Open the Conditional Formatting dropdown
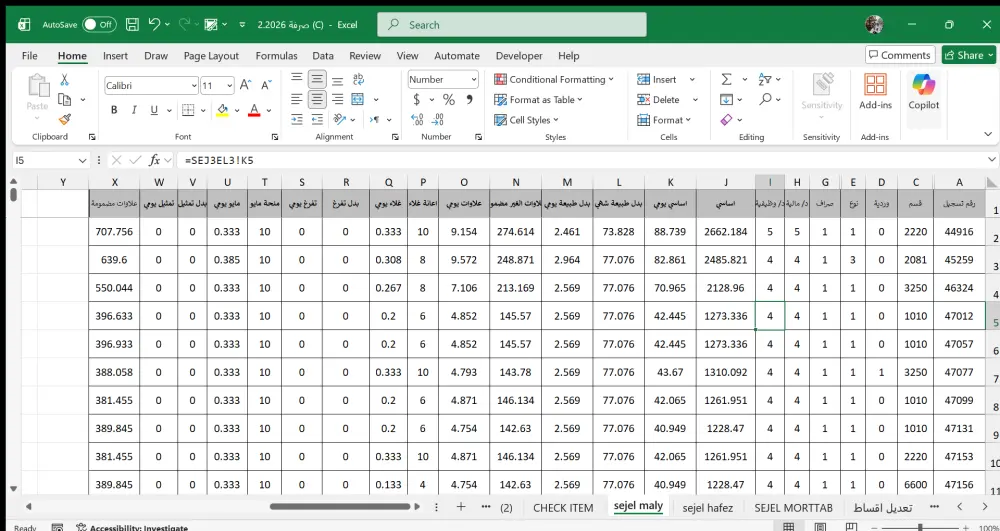The height and width of the screenshot is (531, 1000). [x=555, y=80]
